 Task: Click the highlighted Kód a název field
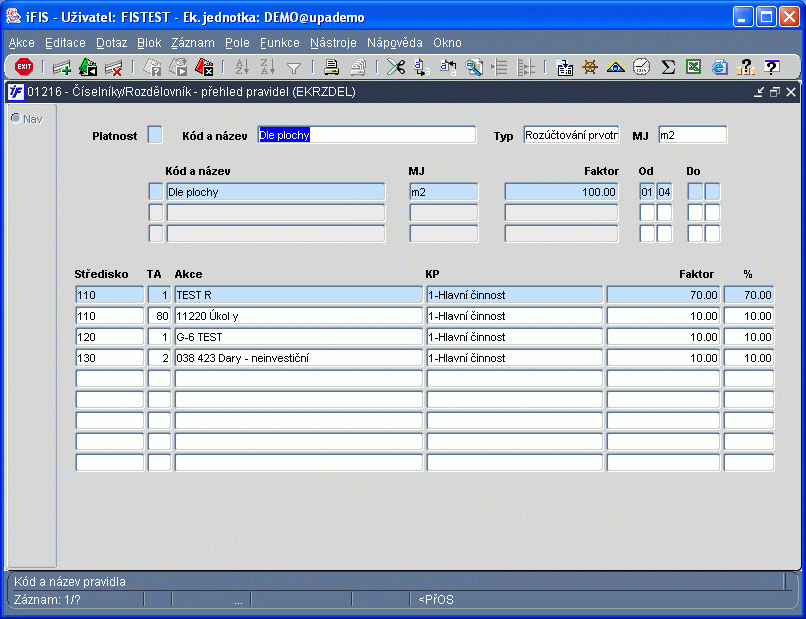pos(366,135)
